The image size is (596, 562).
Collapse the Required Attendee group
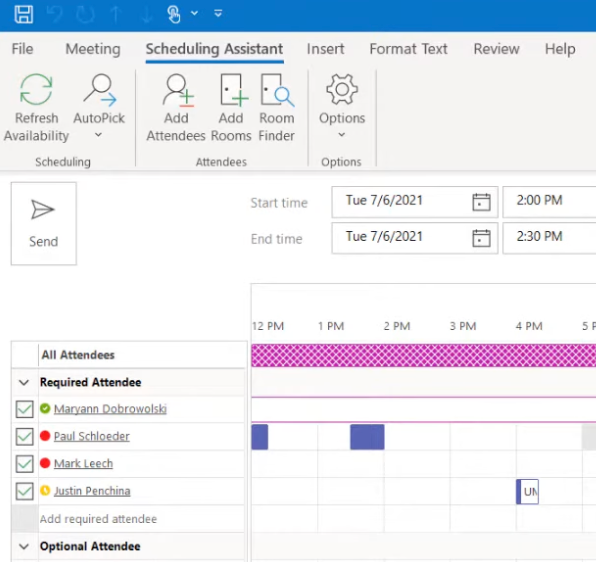click(24, 382)
